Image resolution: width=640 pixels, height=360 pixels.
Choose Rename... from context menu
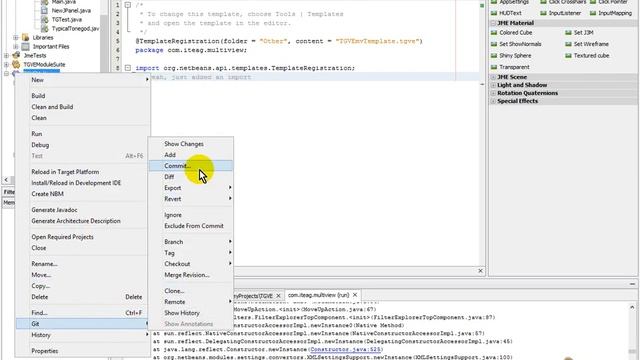point(83,264)
